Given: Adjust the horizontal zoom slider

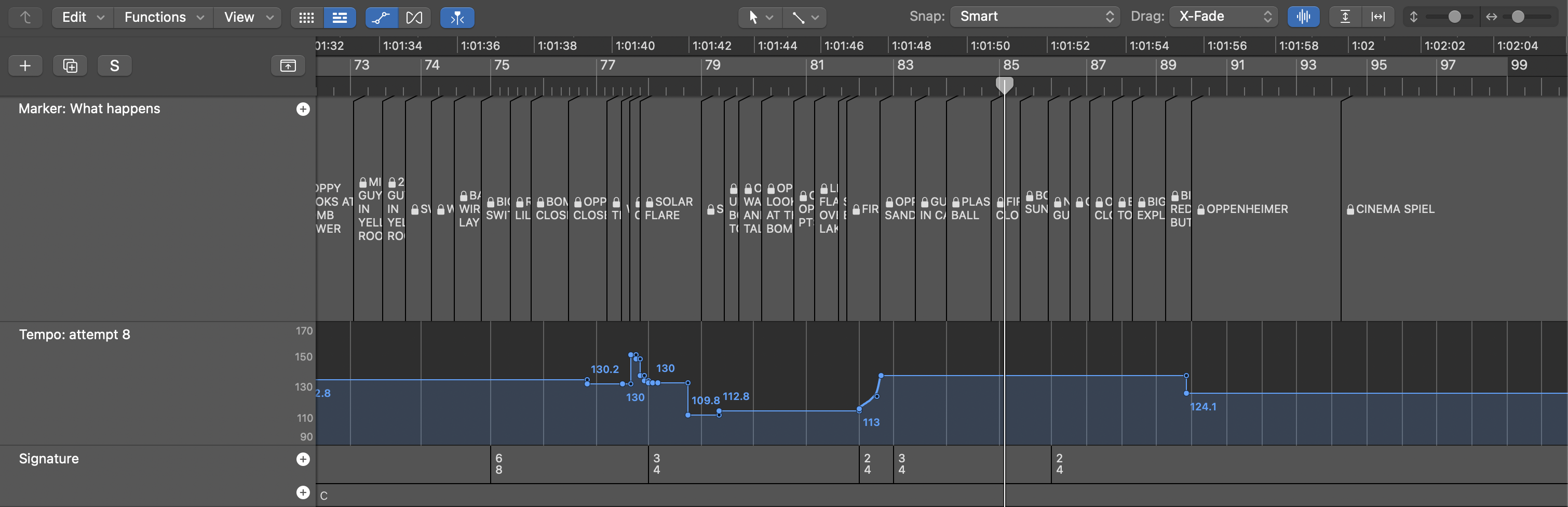Looking at the screenshot, I should coord(1518,17).
